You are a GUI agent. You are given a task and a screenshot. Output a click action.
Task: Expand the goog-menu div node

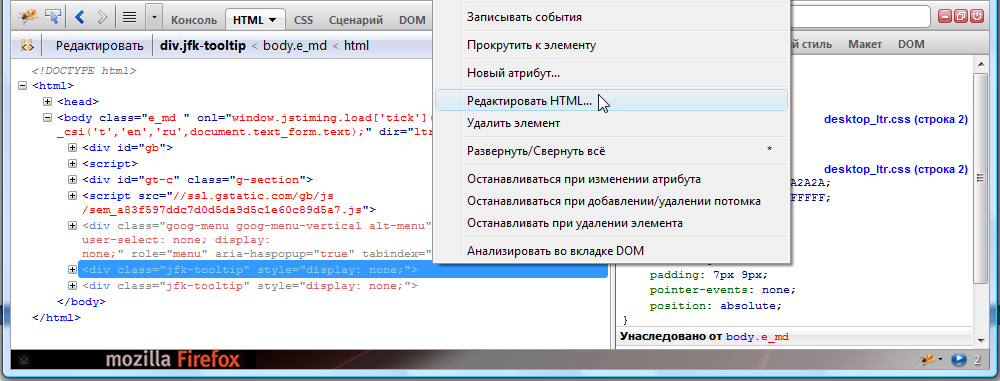(x=73, y=225)
